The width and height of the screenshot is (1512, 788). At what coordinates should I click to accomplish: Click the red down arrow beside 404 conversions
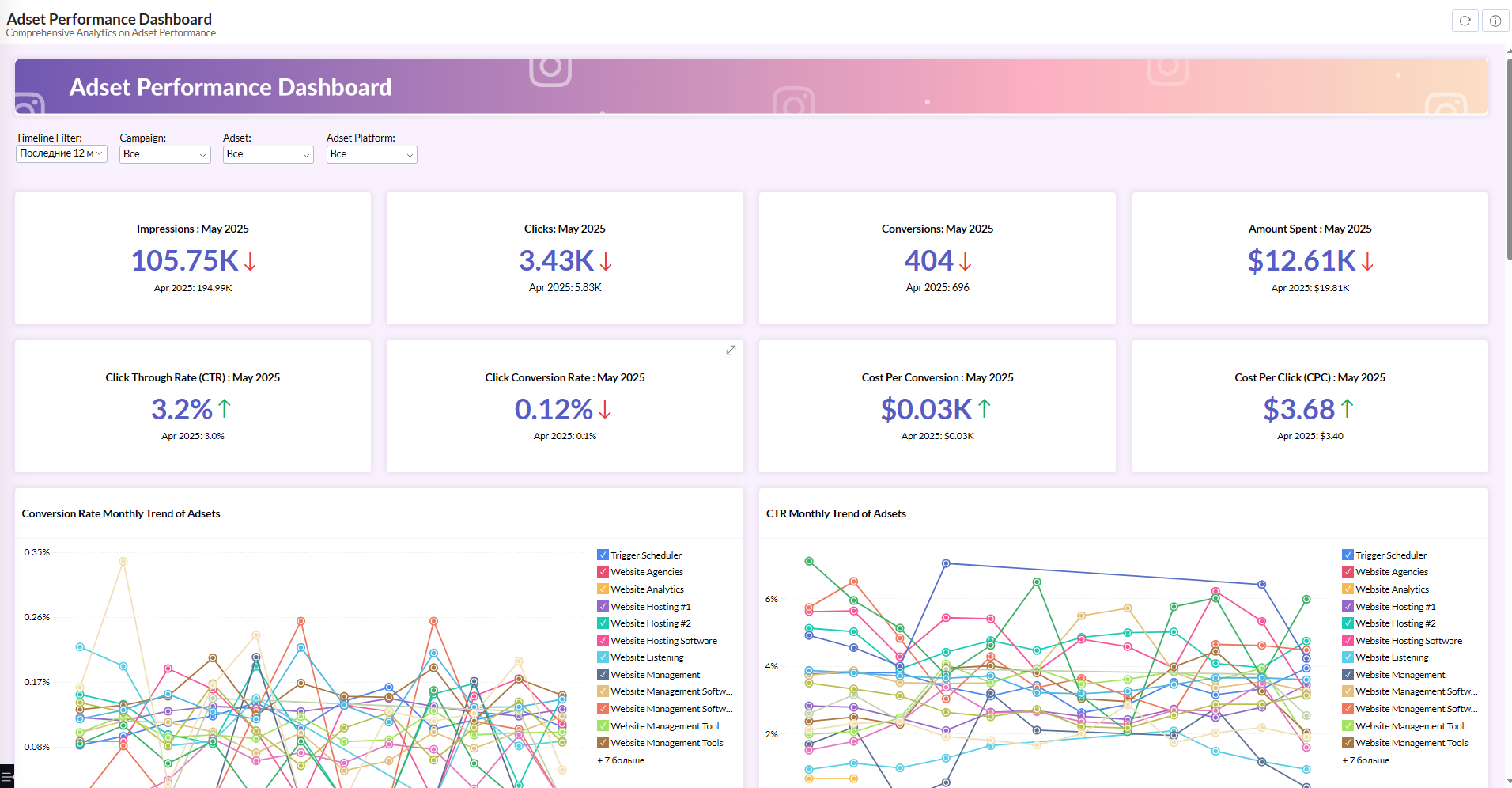click(965, 261)
